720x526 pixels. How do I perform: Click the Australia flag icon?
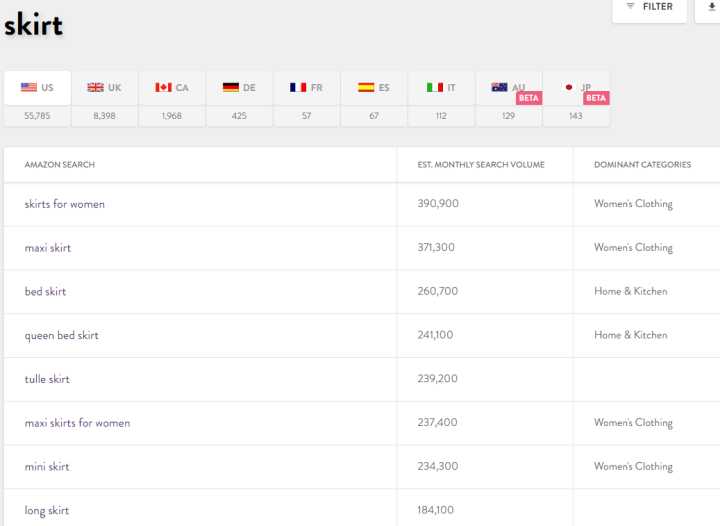500,88
